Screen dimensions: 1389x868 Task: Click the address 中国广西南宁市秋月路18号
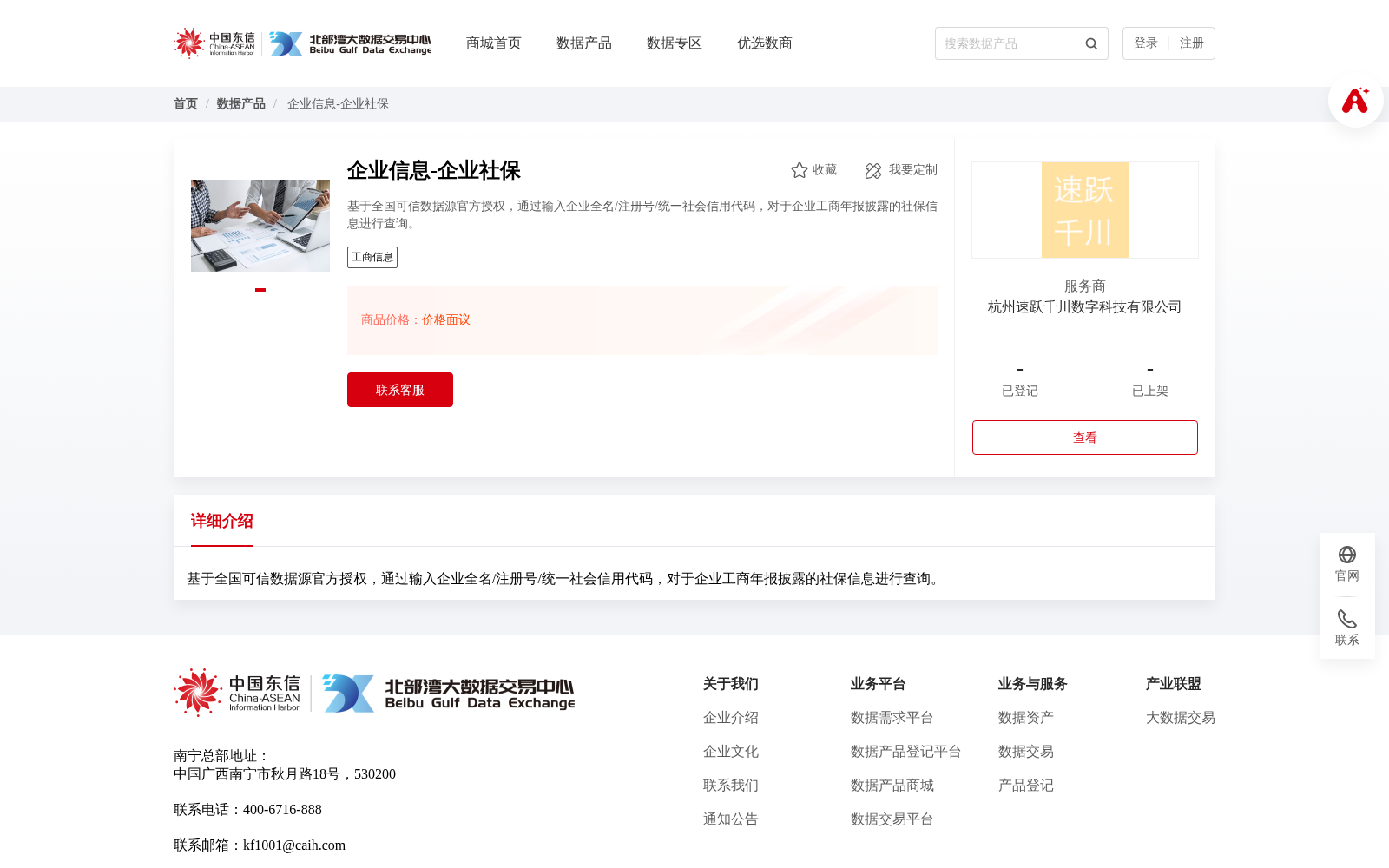pos(257,774)
